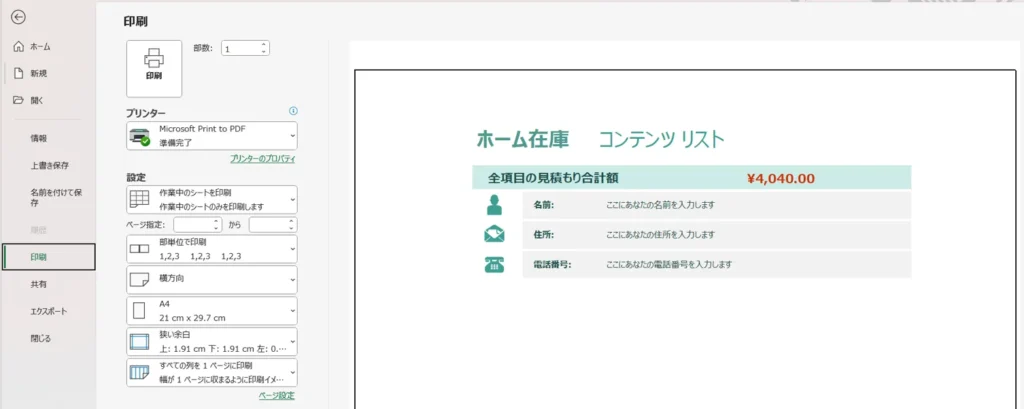Click the 住所: label in preview

pyautogui.click(x=543, y=234)
